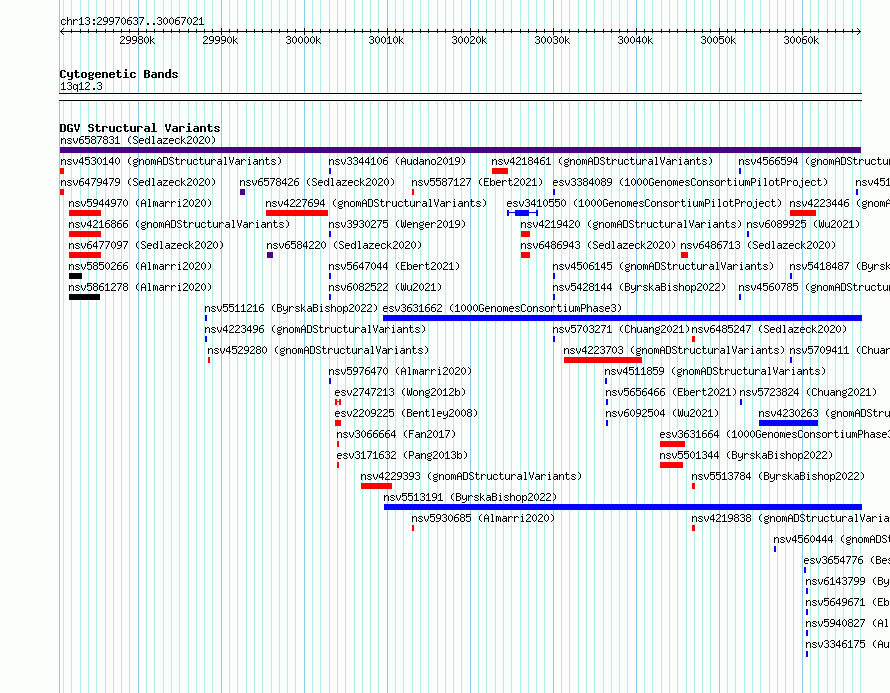Click nsv3930275 (Wenger2019) label

tap(397, 224)
